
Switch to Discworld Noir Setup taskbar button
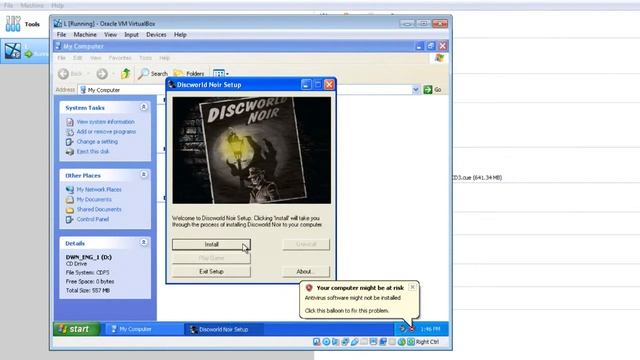coord(224,329)
